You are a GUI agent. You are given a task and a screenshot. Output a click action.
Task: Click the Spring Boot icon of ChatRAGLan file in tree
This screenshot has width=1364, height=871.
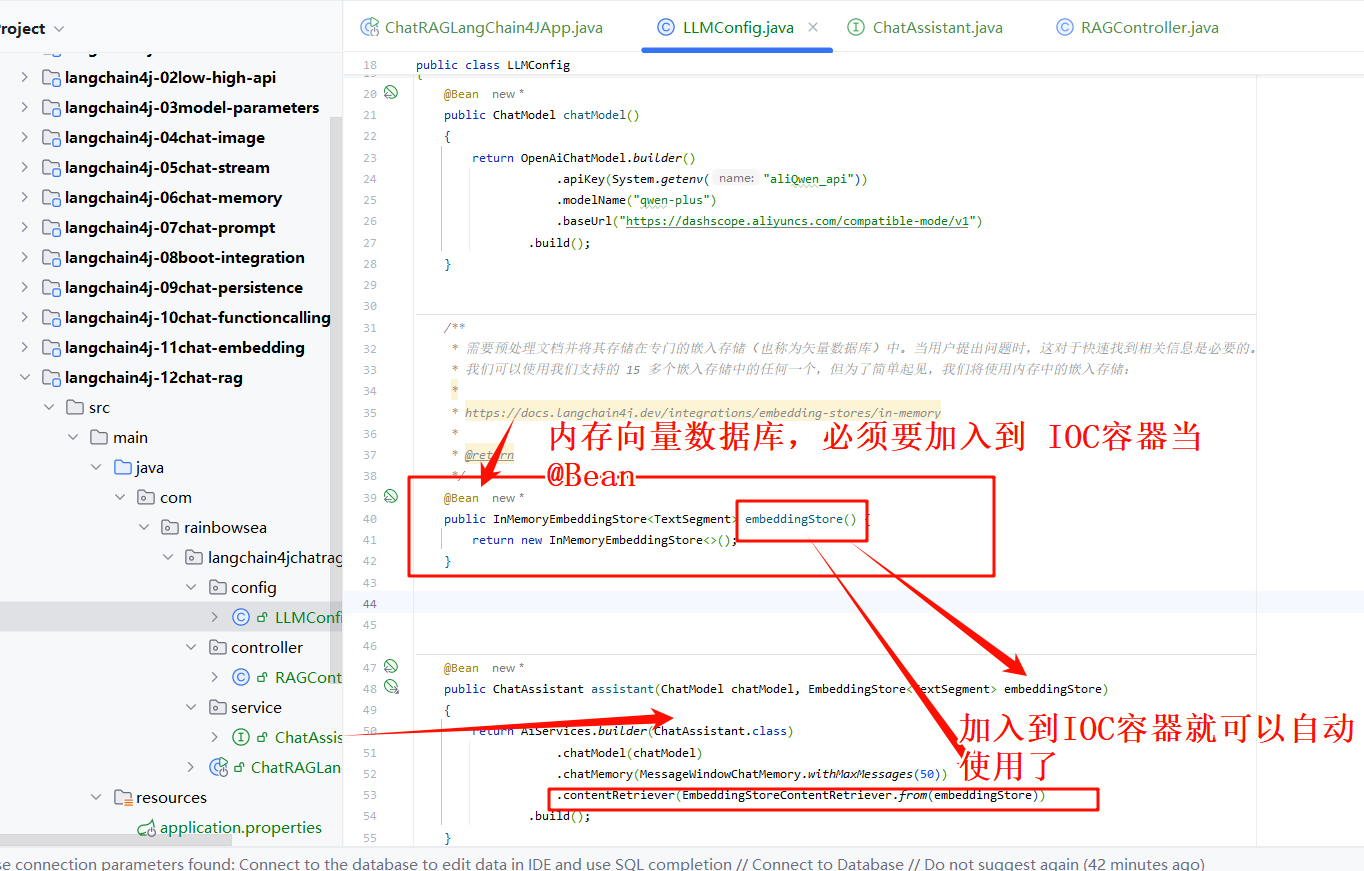tap(218, 767)
